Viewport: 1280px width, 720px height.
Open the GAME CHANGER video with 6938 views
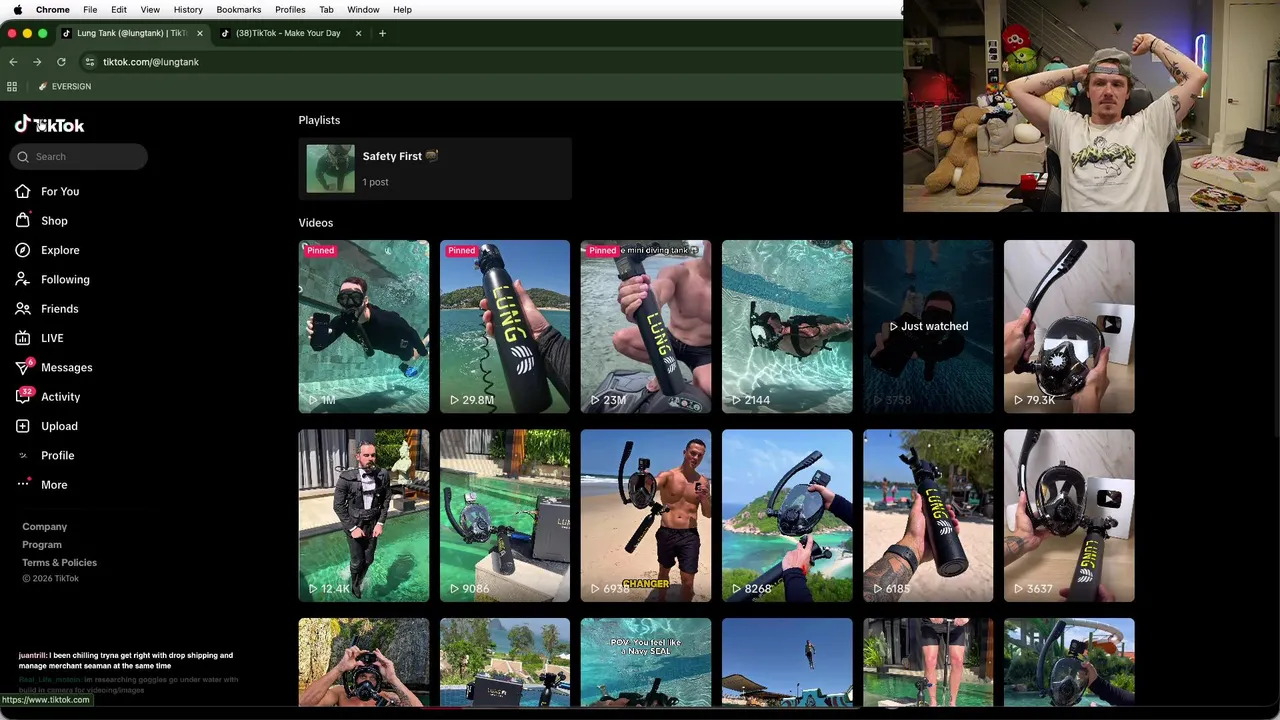[646, 516]
